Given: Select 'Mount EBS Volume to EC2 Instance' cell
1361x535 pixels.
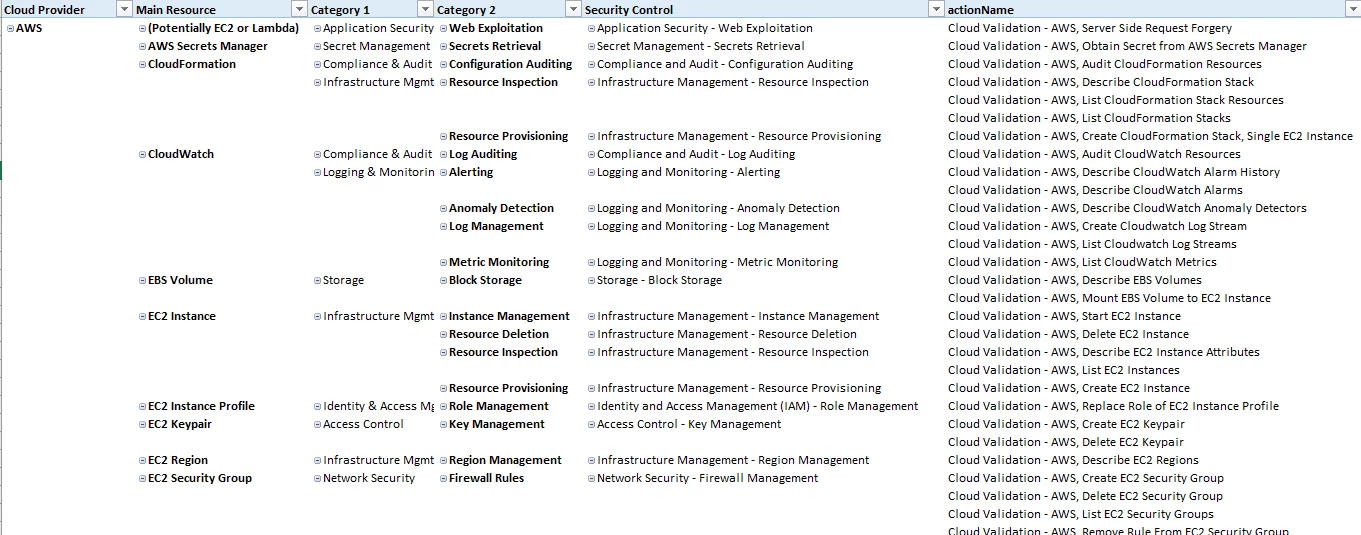Looking at the screenshot, I should pyautogui.click(x=1109, y=298).
